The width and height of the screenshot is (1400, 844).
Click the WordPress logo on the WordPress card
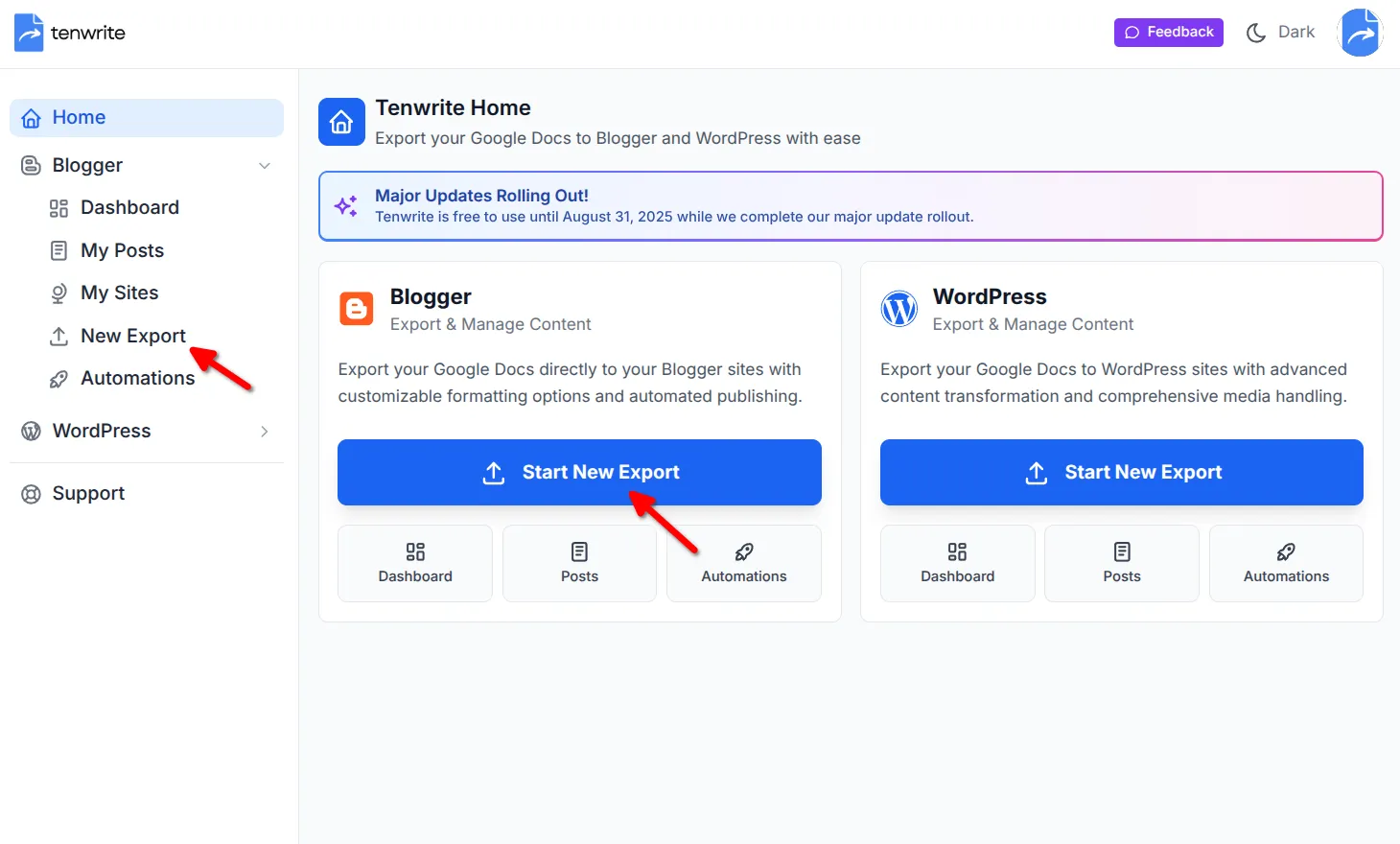(898, 309)
